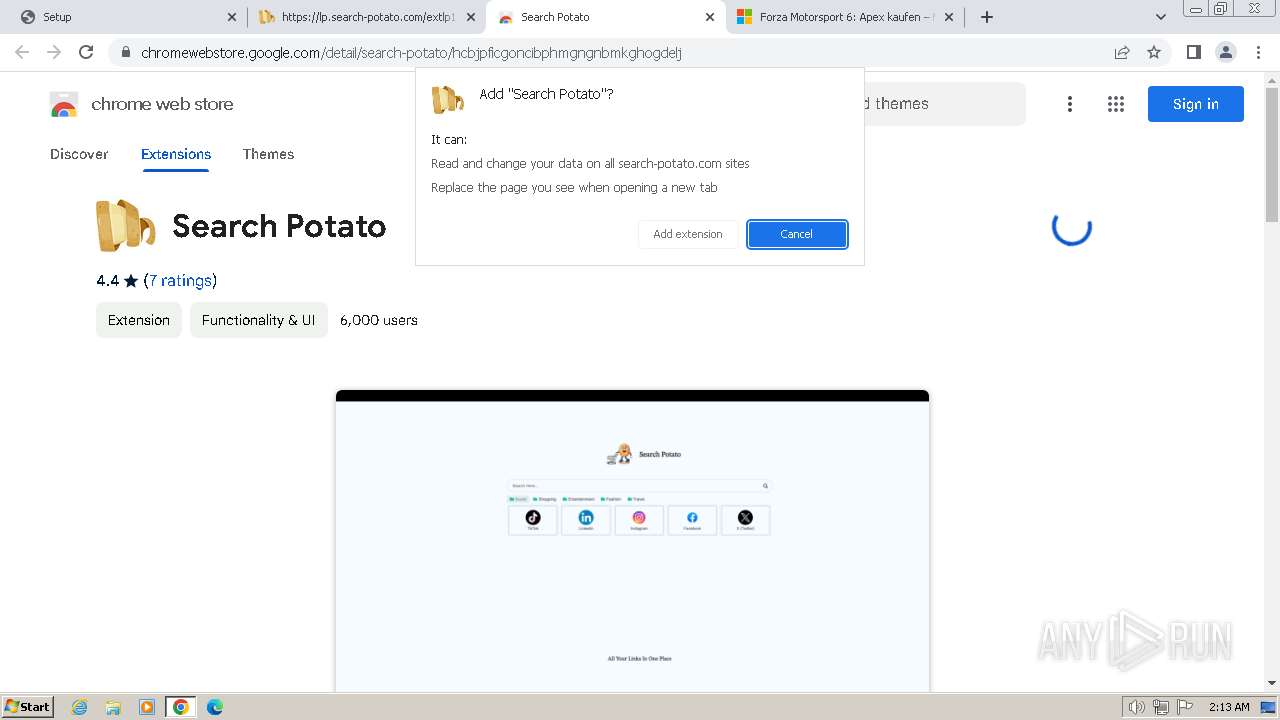
Task: Click the address bar URL
Action: [411, 53]
